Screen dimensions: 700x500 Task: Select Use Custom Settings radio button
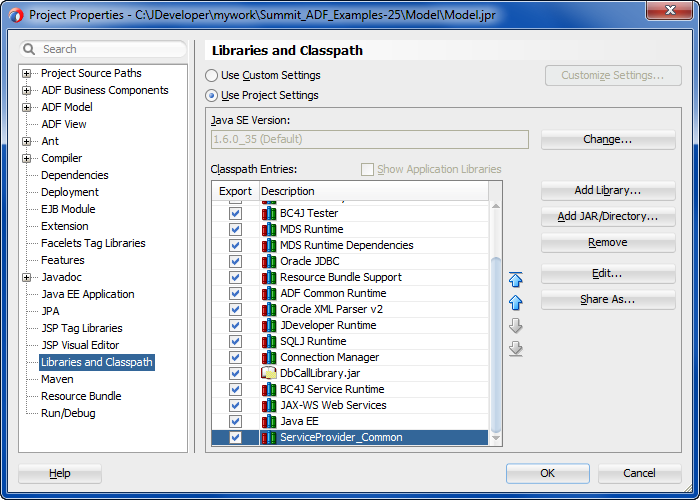pyautogui.click(x=212, y=75)
